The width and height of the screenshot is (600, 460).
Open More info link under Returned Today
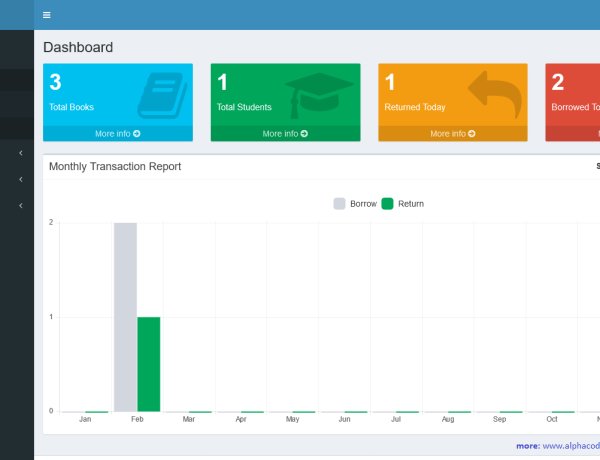(452, 133)
